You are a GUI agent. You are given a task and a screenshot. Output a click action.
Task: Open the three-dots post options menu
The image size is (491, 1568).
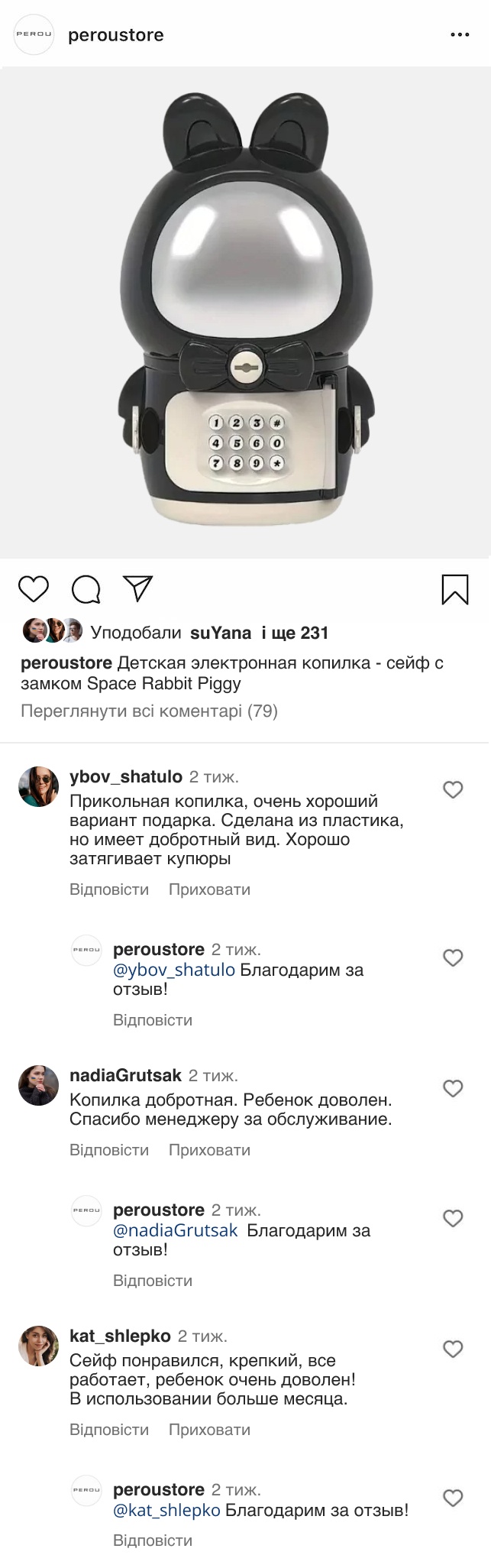click(460, 35)
